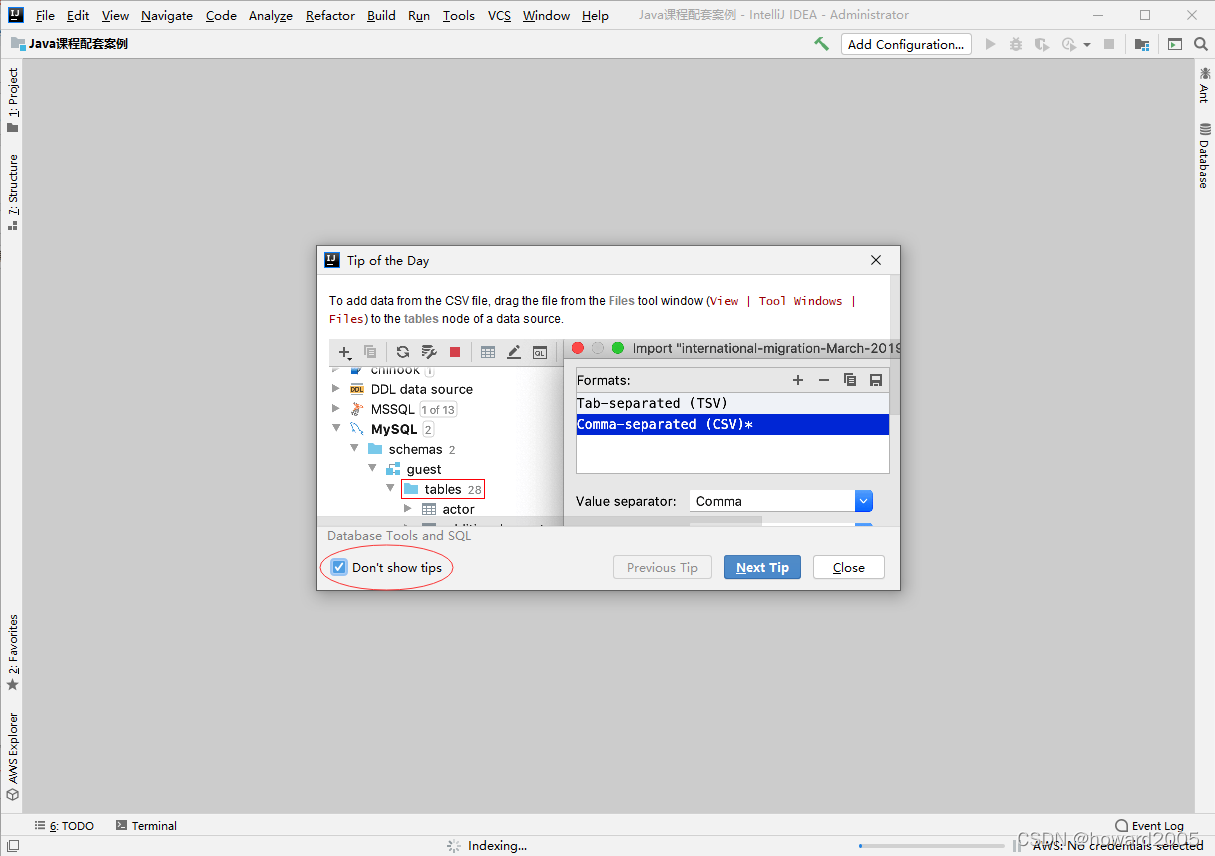Open the Analyze menu
1215x856 pixels.
271,15
